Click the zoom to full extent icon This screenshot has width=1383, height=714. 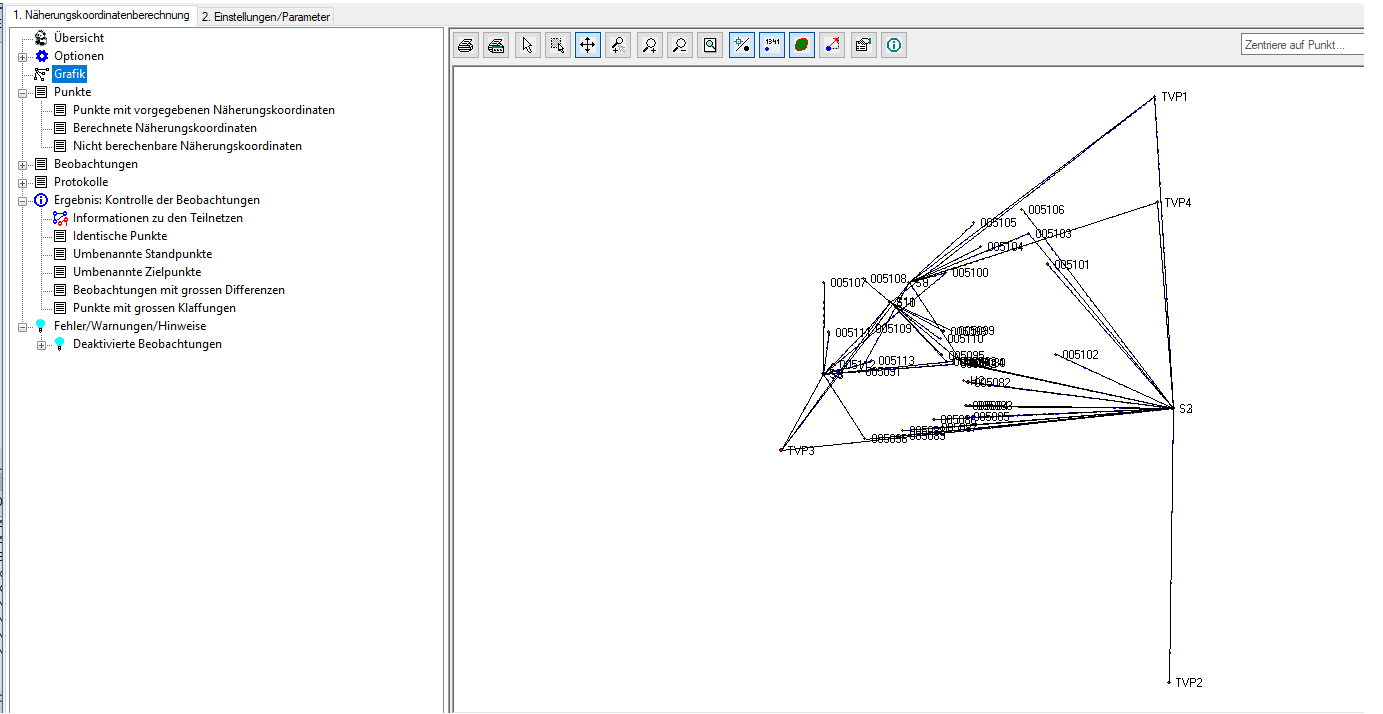(710, 45)
